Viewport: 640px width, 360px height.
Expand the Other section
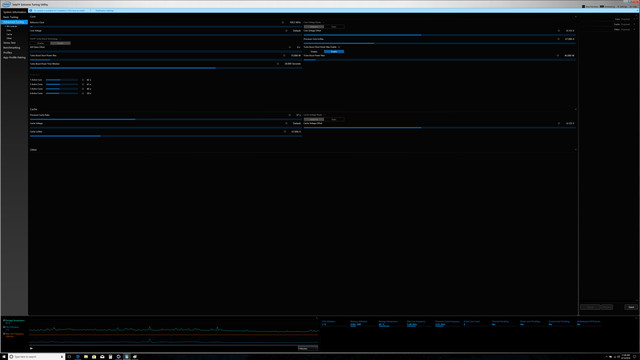(576, 150)
